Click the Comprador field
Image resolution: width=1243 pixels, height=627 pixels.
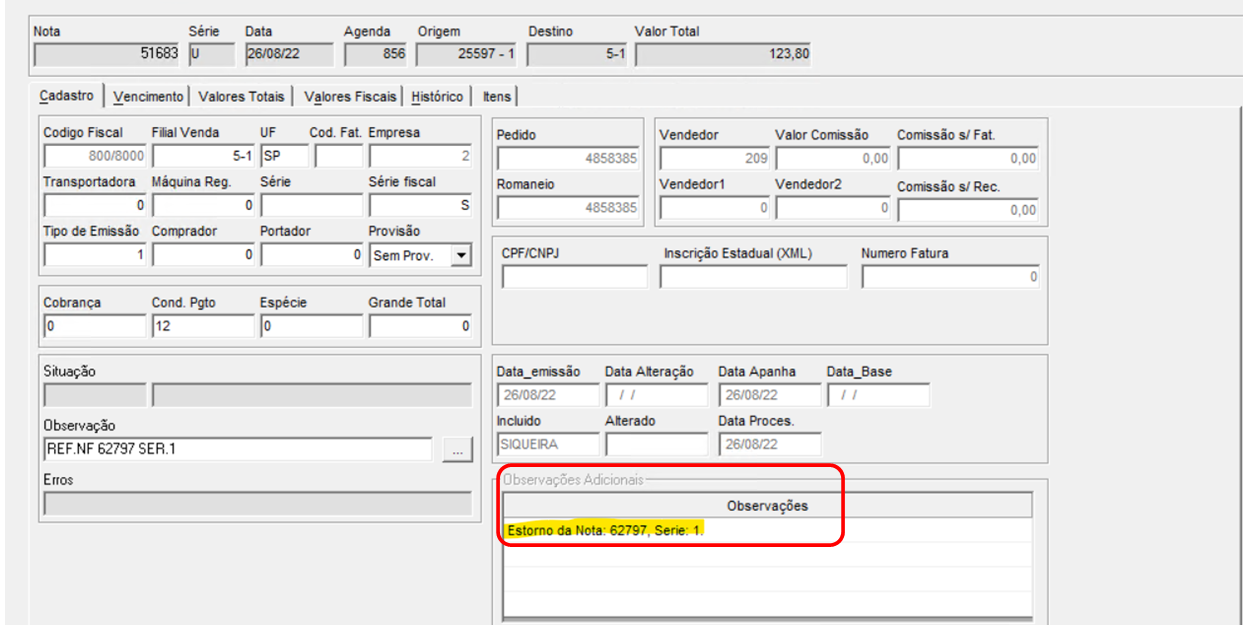(204, 255)
